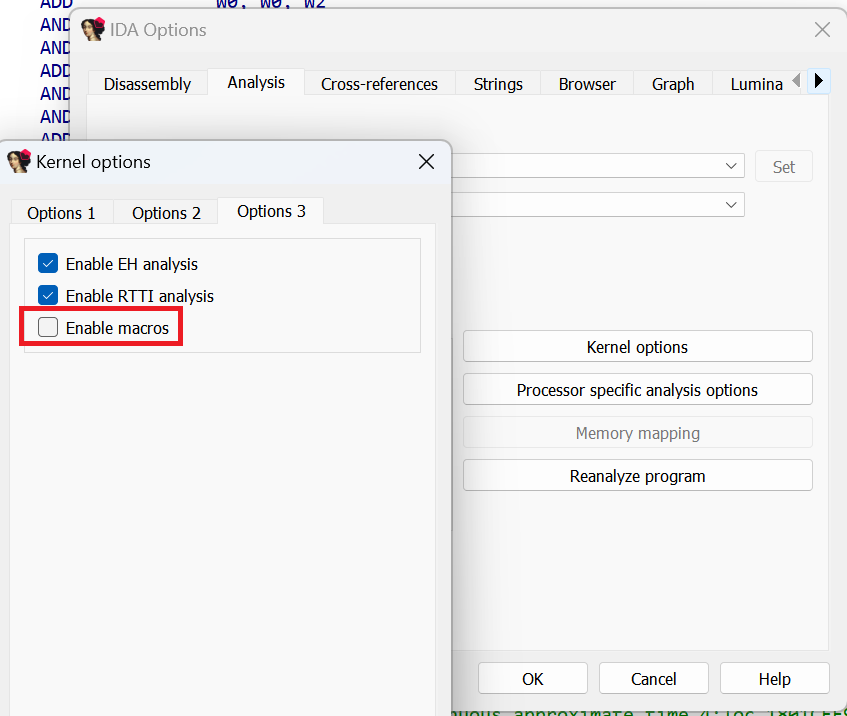The height and width of the screenshot is (716, 847).
Task: Open the Cross-references tab
Action: (379, 84)
